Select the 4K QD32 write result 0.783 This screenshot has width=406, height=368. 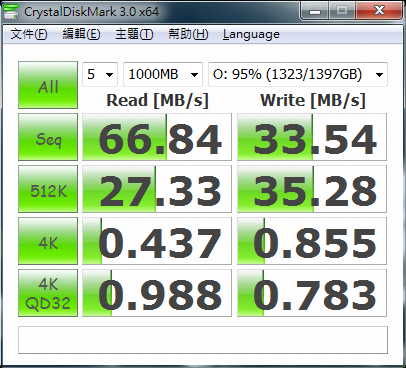pyautogui.click(x=312, y=293)
